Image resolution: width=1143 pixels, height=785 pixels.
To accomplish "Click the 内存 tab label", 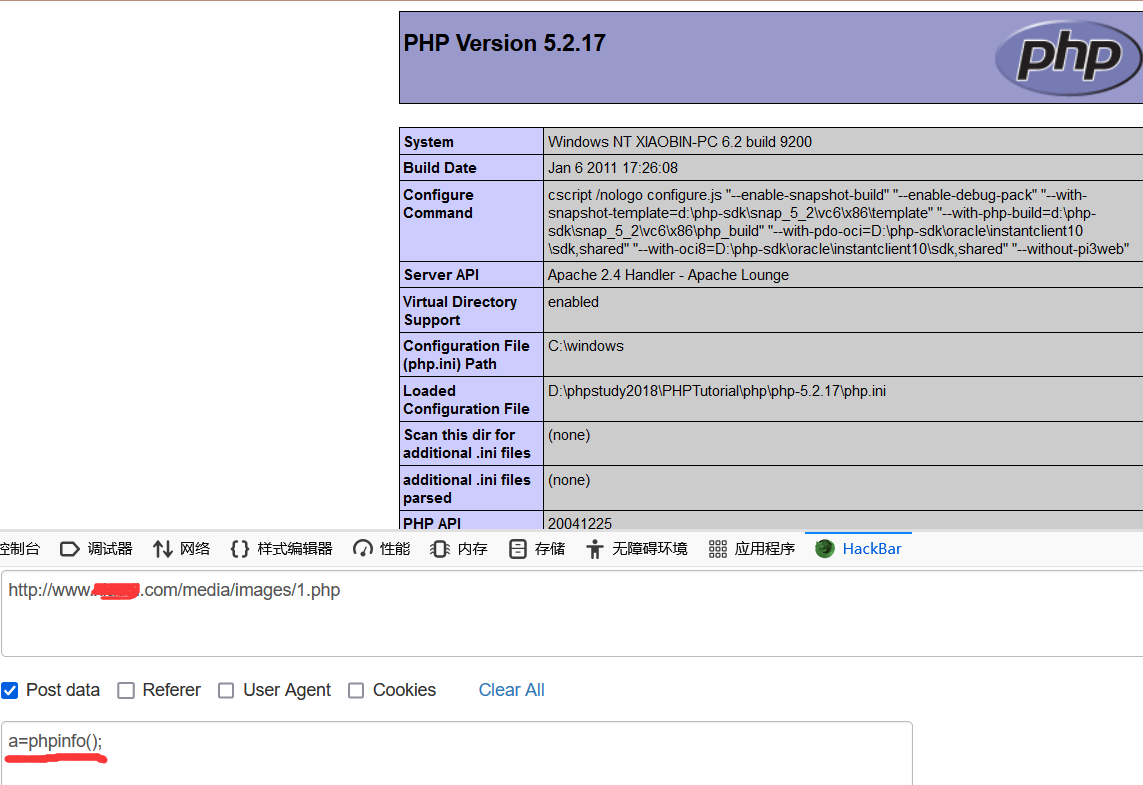I will tap(472, 549).
